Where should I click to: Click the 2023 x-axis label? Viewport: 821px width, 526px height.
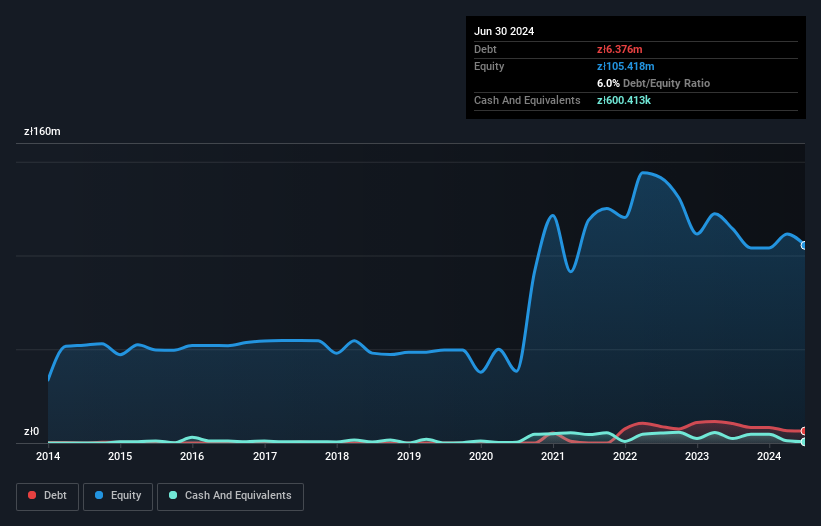[697, 456]
